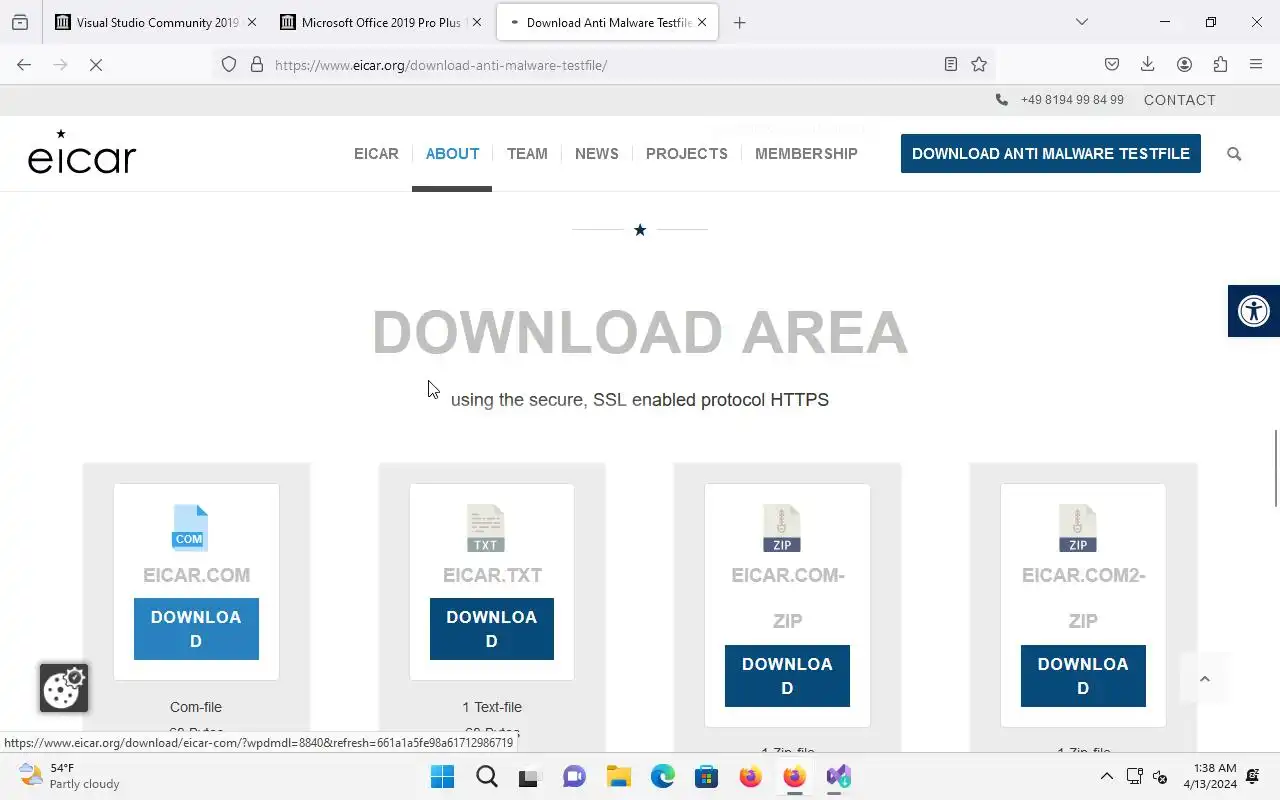Open the Firefox recent browsing icon

click(20, 22)
